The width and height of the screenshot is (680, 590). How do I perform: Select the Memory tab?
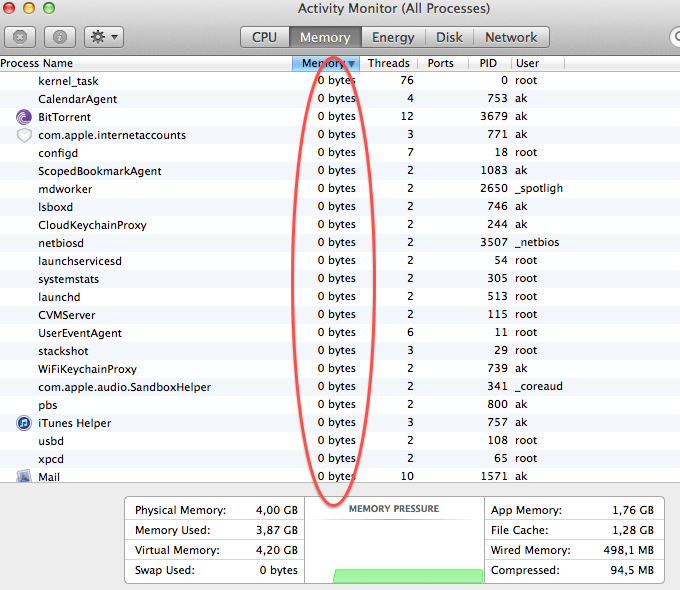click(x=325, y=37)
